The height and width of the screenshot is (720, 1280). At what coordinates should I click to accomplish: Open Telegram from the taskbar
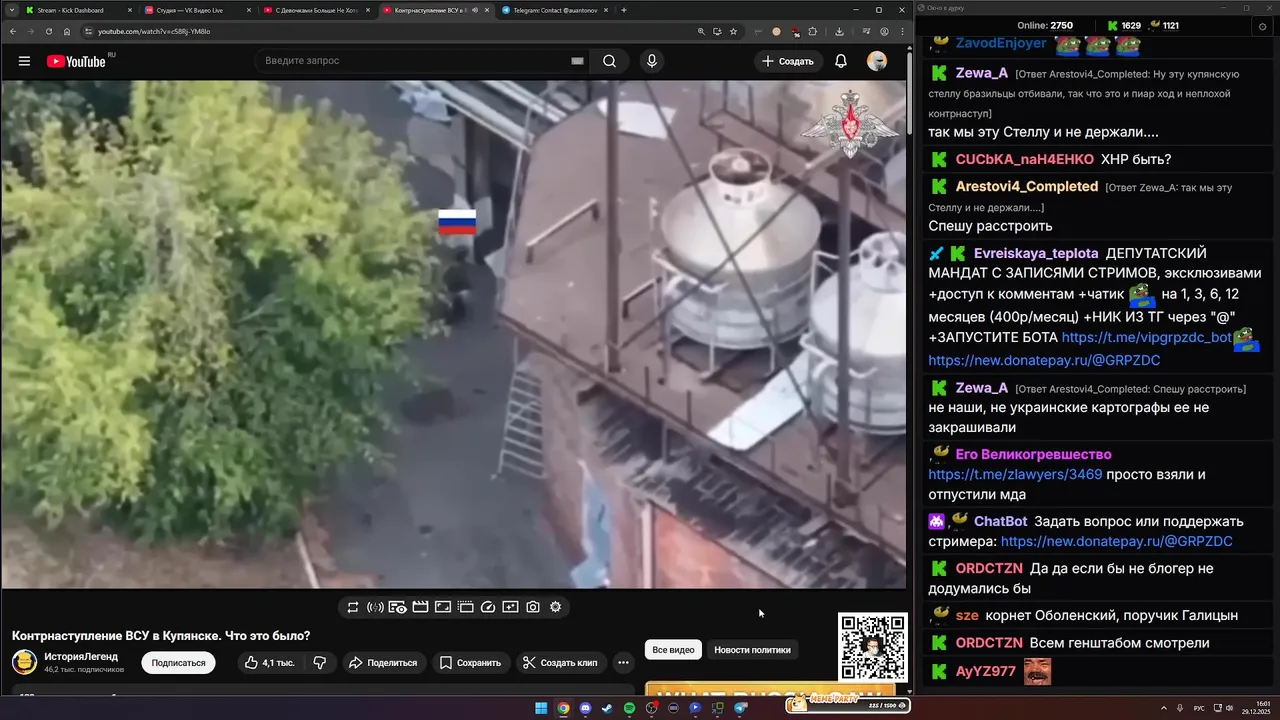741,708
